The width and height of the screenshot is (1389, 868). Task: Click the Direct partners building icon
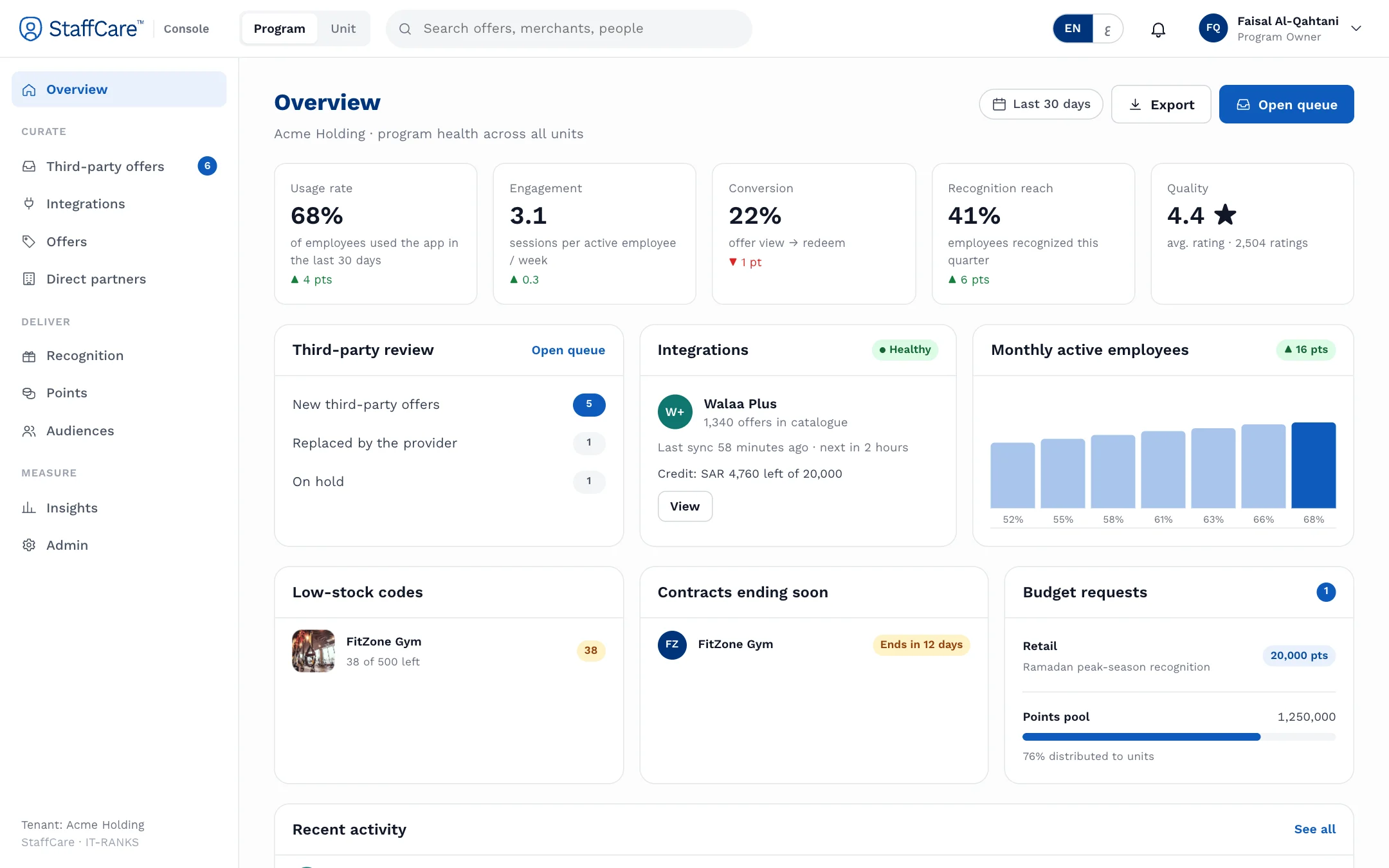click(29, 279)
